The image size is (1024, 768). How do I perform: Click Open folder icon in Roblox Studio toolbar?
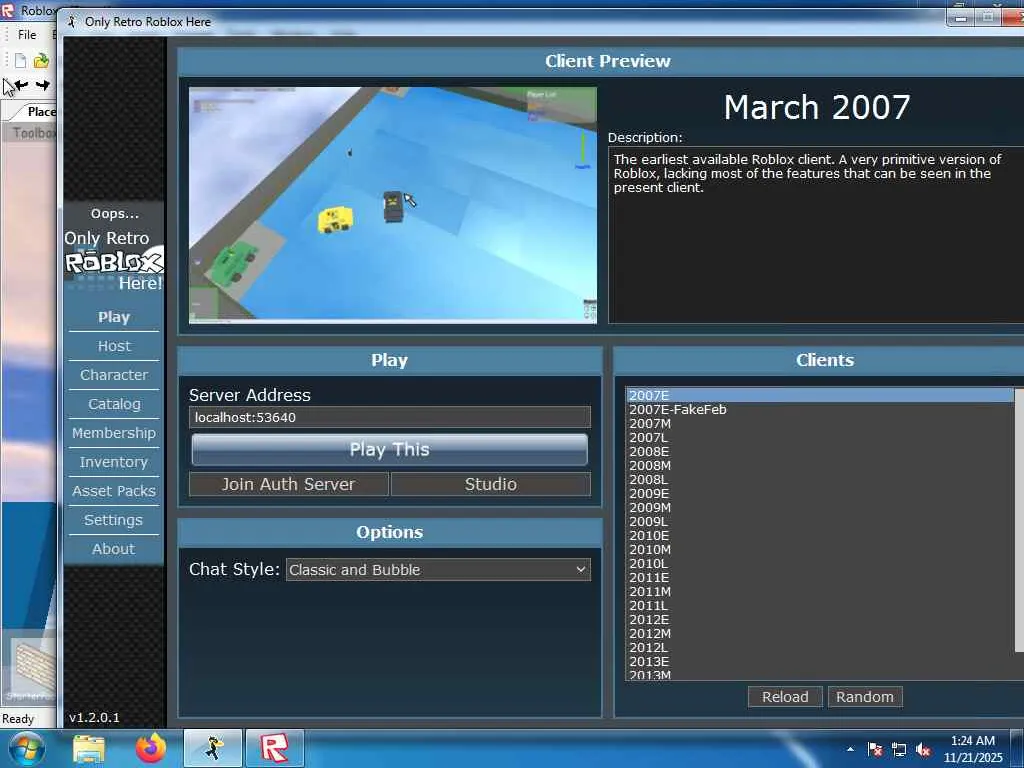tap(41, 61)
